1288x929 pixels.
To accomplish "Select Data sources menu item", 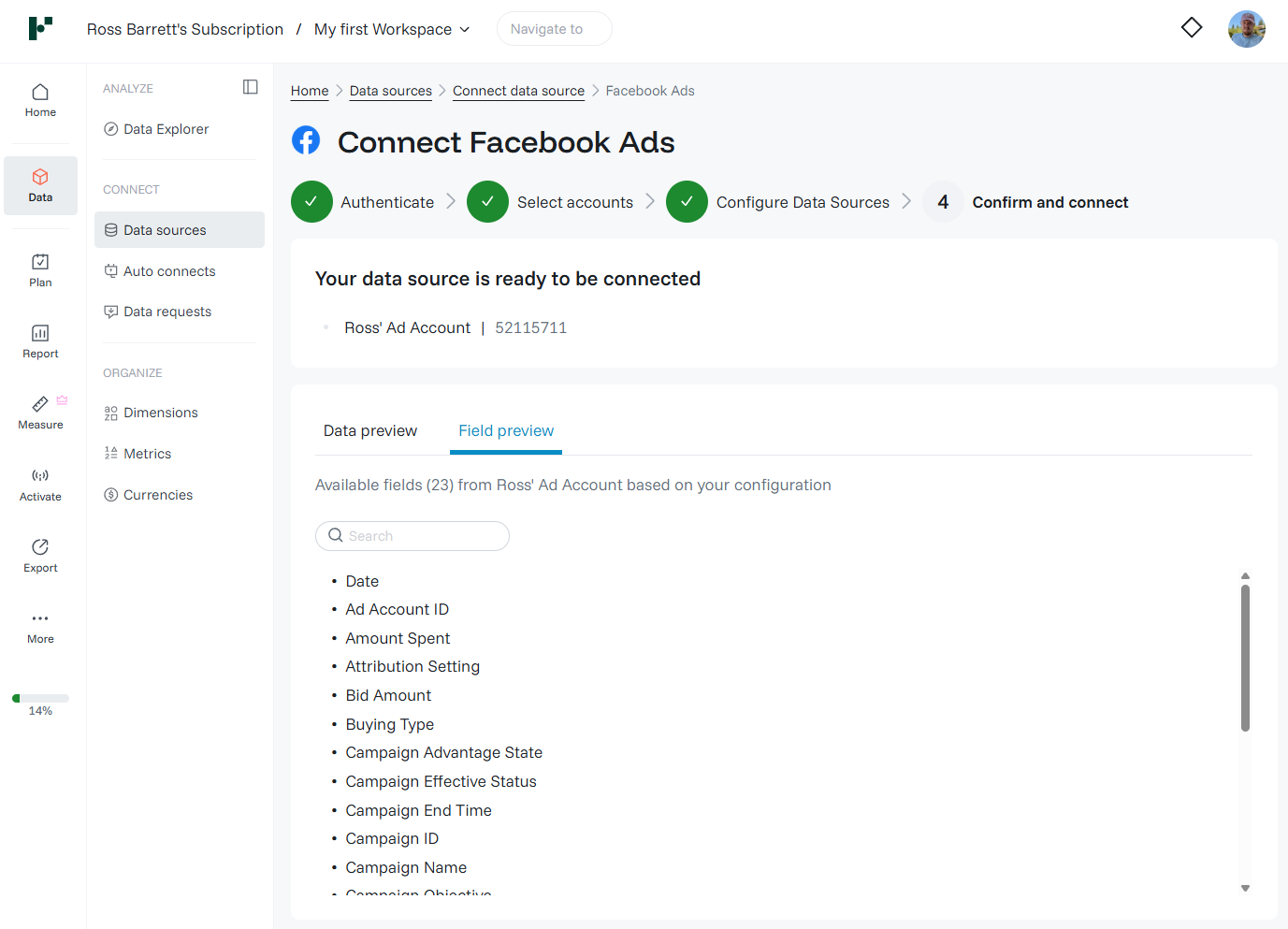I will pyautogui.click(x=180, y=230).
